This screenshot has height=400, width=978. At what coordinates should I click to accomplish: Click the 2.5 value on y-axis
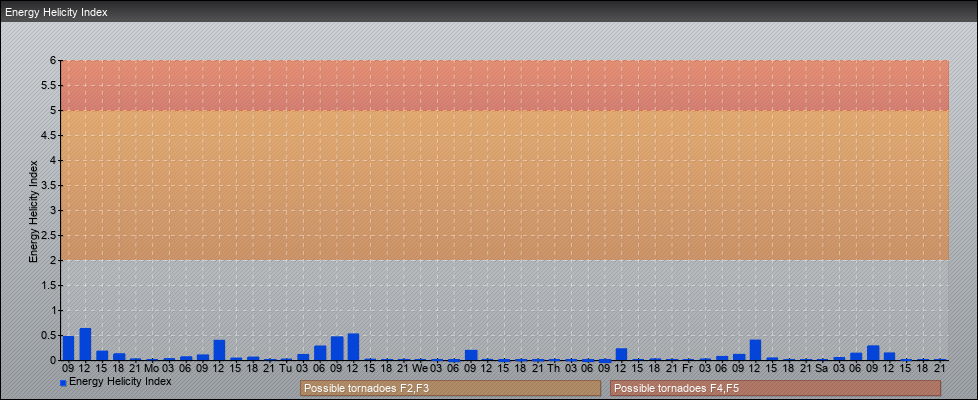click(x=50, y=235)
